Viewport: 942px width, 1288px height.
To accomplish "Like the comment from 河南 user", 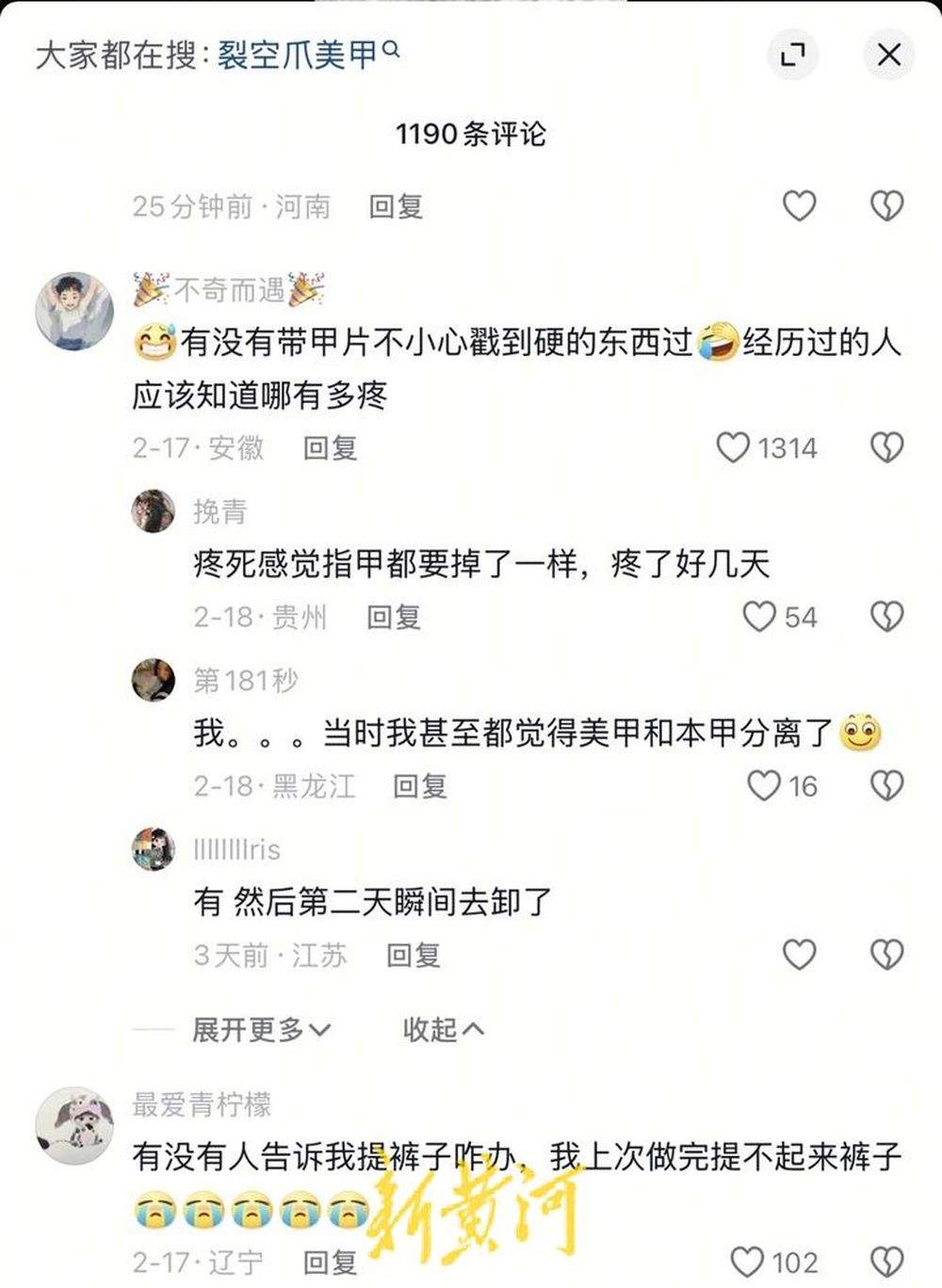I will coord(800,203).
